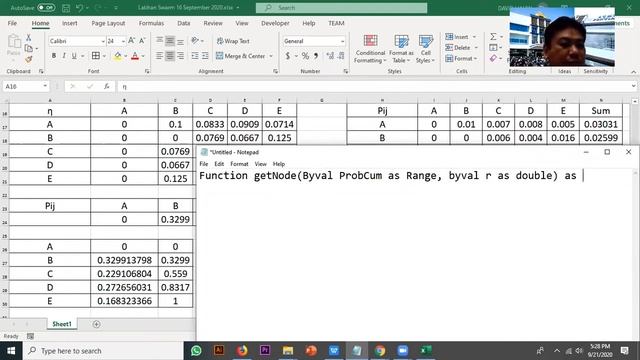640x360 pixels.
Task: Click Merge & Center button
Action: [241, 56]
